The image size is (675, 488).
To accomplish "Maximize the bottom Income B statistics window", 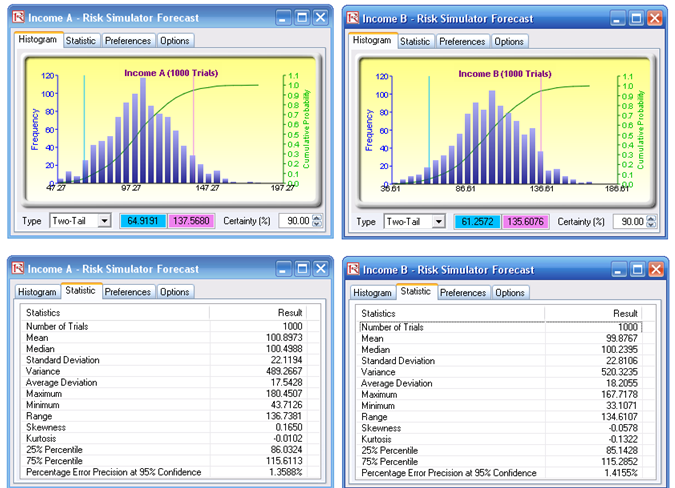I will point(637,270).
